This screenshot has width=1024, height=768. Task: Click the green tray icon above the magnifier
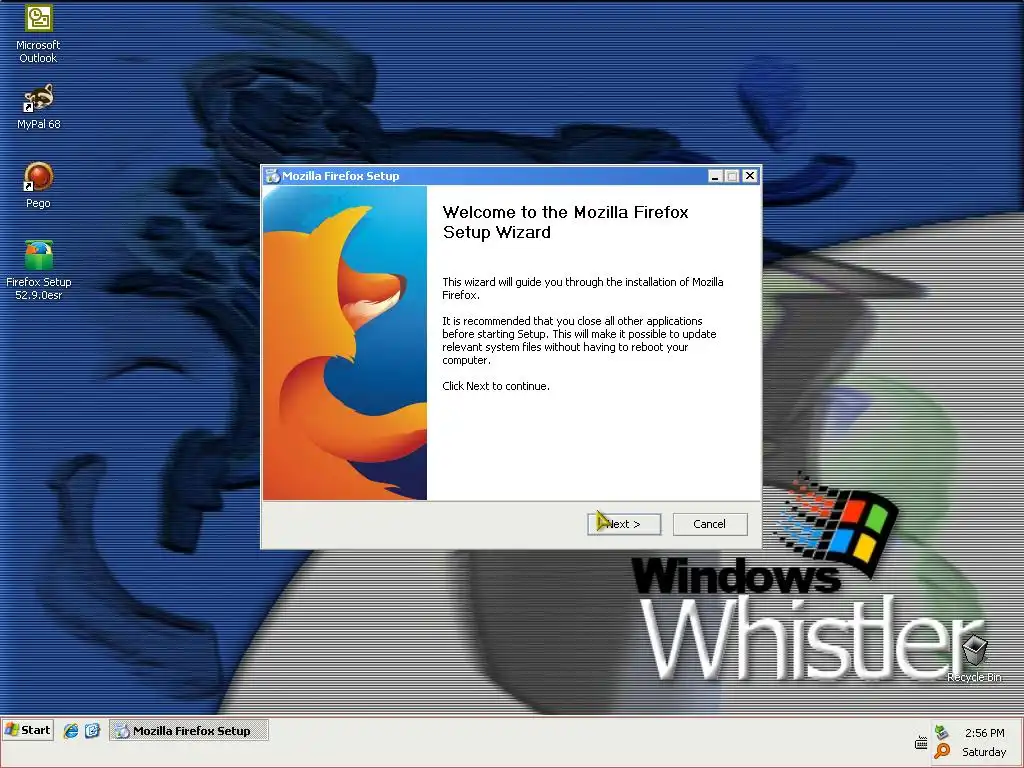coord(941,731)
